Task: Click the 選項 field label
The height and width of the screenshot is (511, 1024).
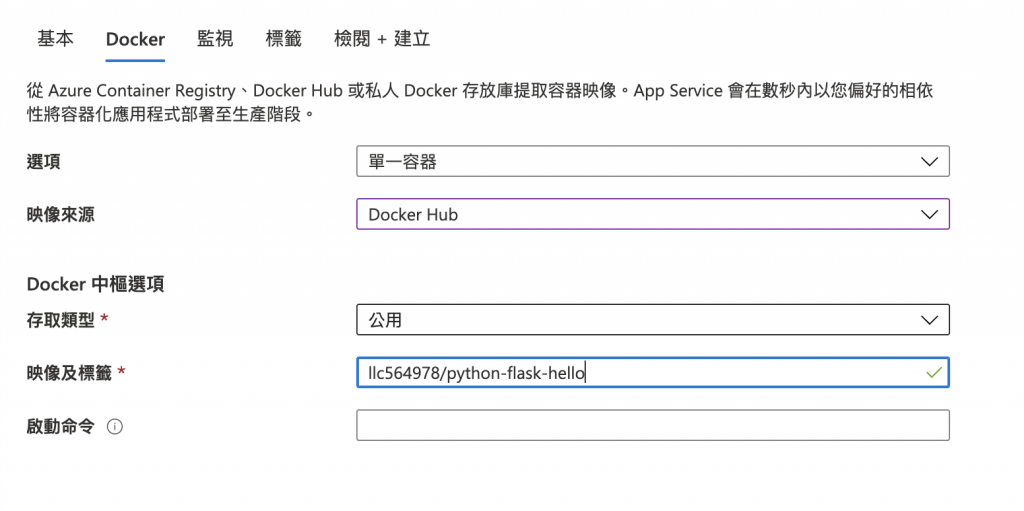Action: 44,162
